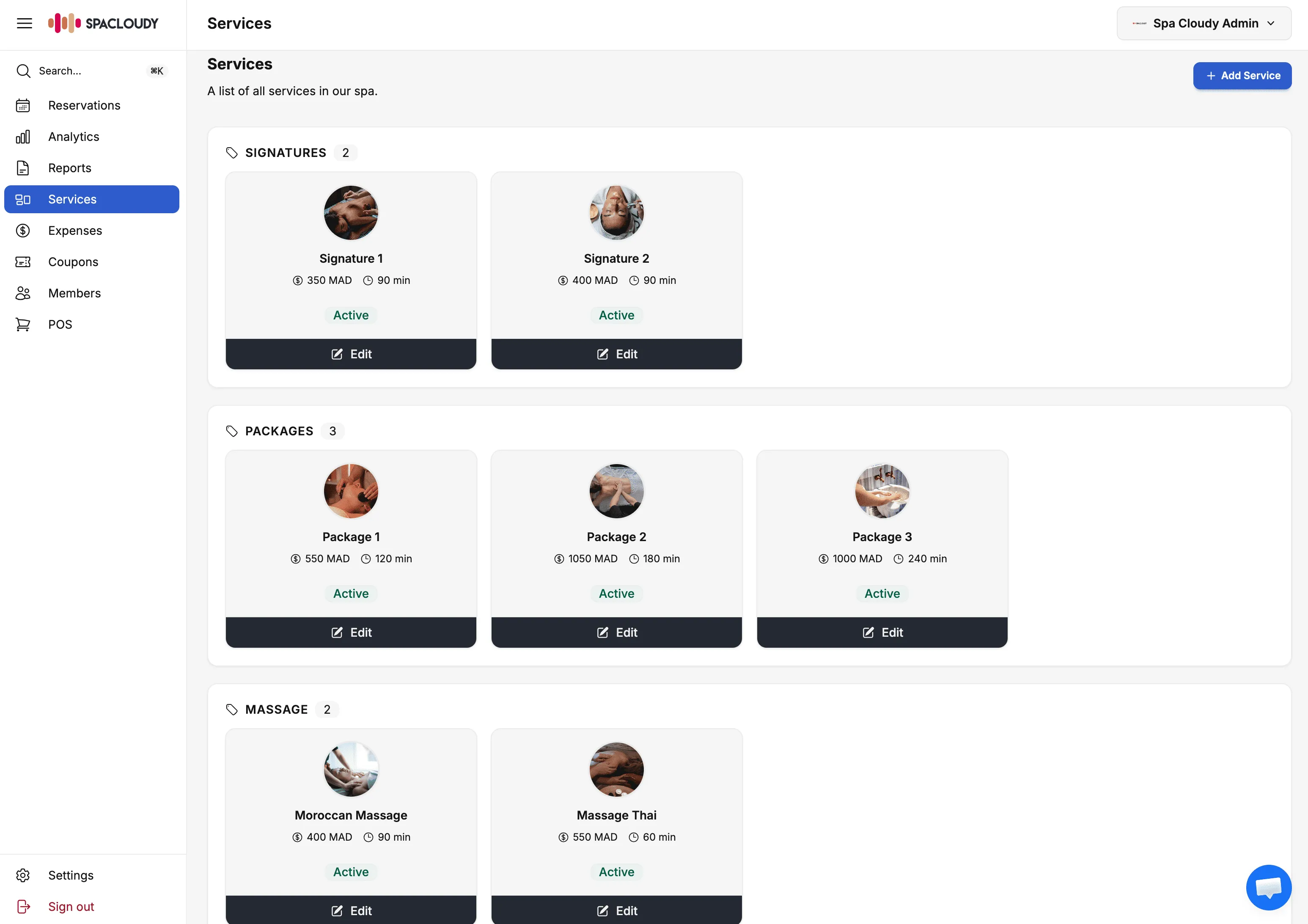Image resolution: width=1308 pixels, height=924 pixels.
Task: Click Sign out link
Action: tap(71, 906)
